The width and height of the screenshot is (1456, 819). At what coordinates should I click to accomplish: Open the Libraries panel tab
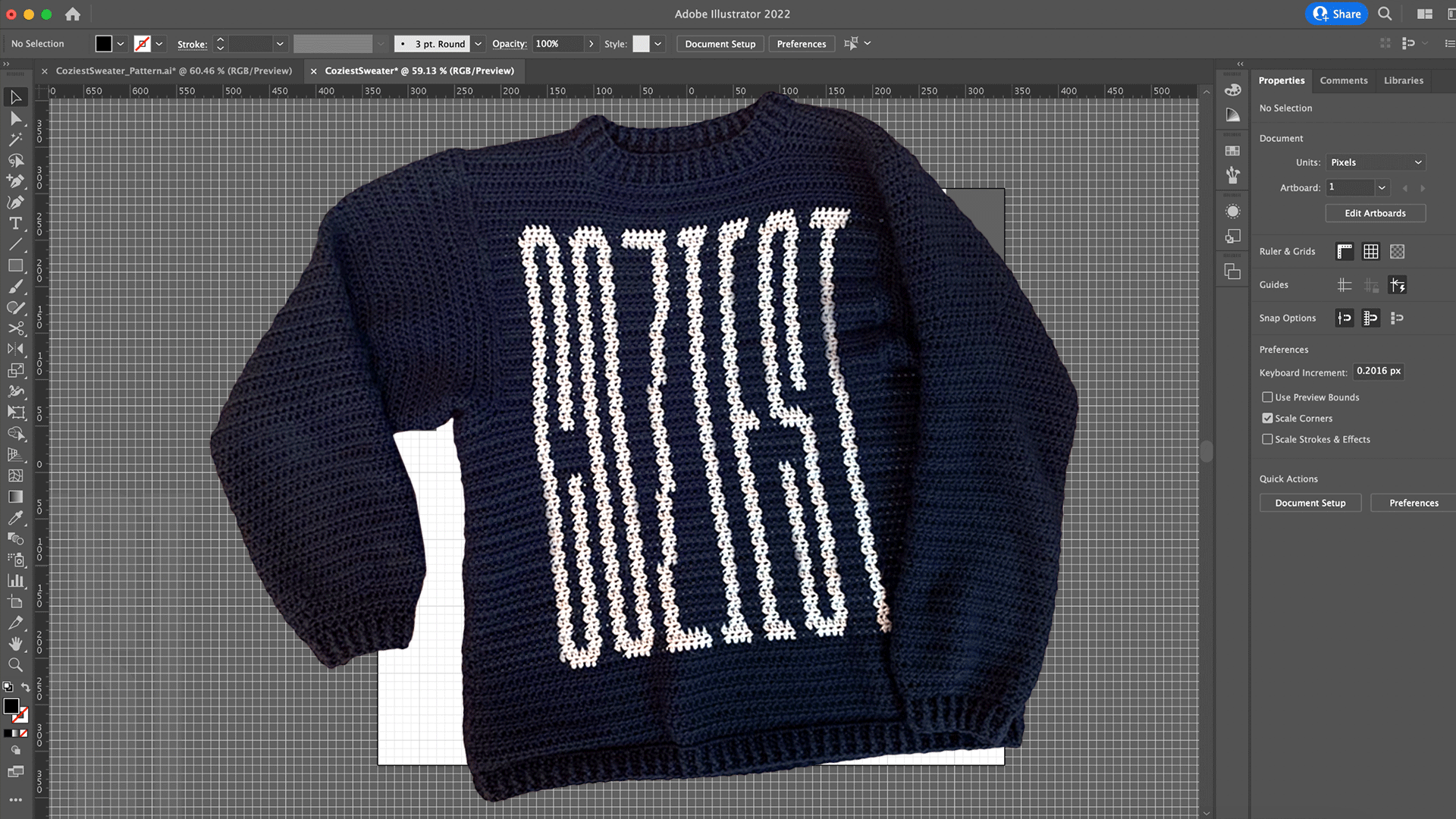pos(1403,80)
